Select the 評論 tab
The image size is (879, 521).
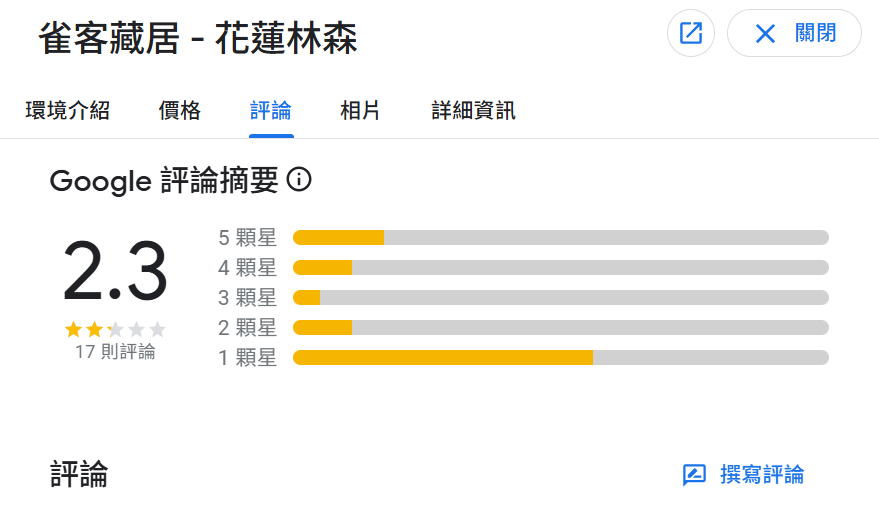271,110
